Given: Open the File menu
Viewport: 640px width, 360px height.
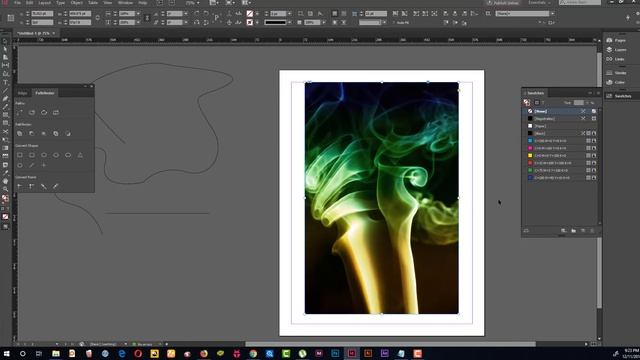Looking at the screenshot, I should 18,3.
